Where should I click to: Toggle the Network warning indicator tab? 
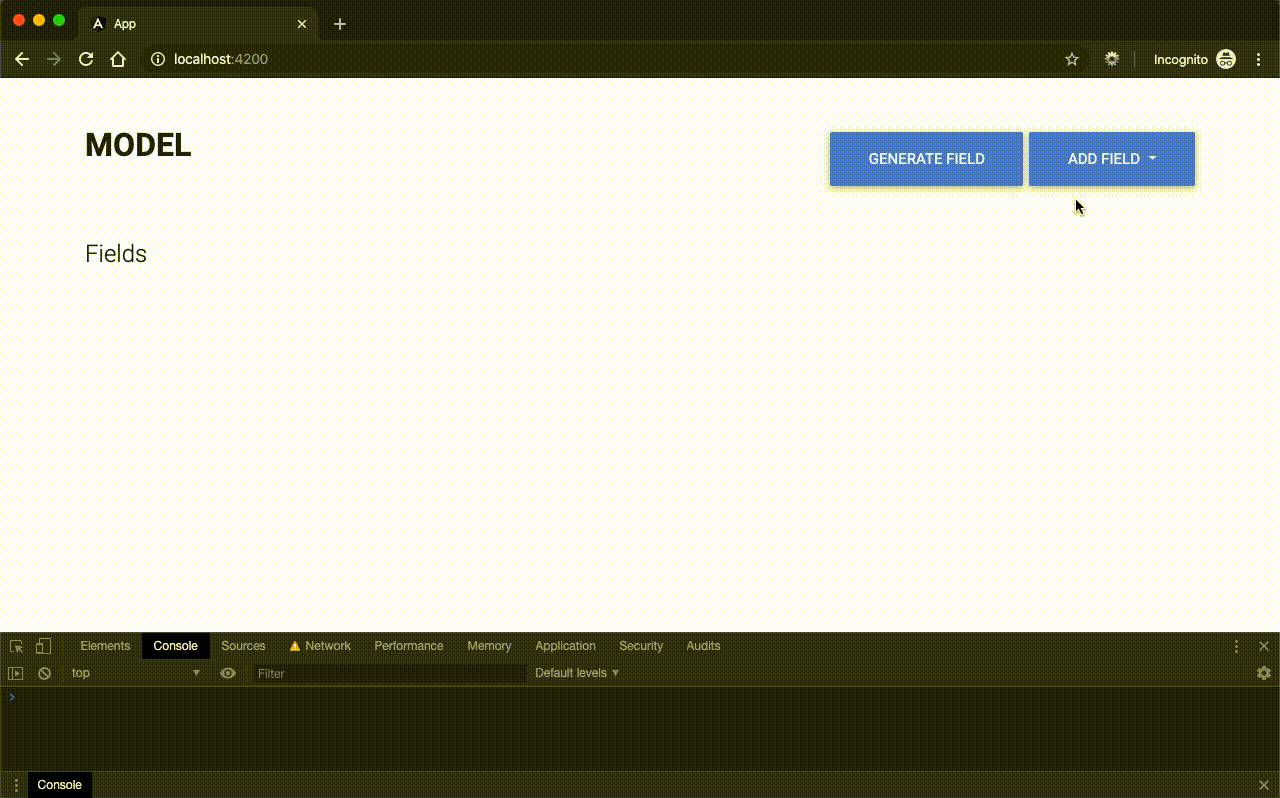[321, 646]
